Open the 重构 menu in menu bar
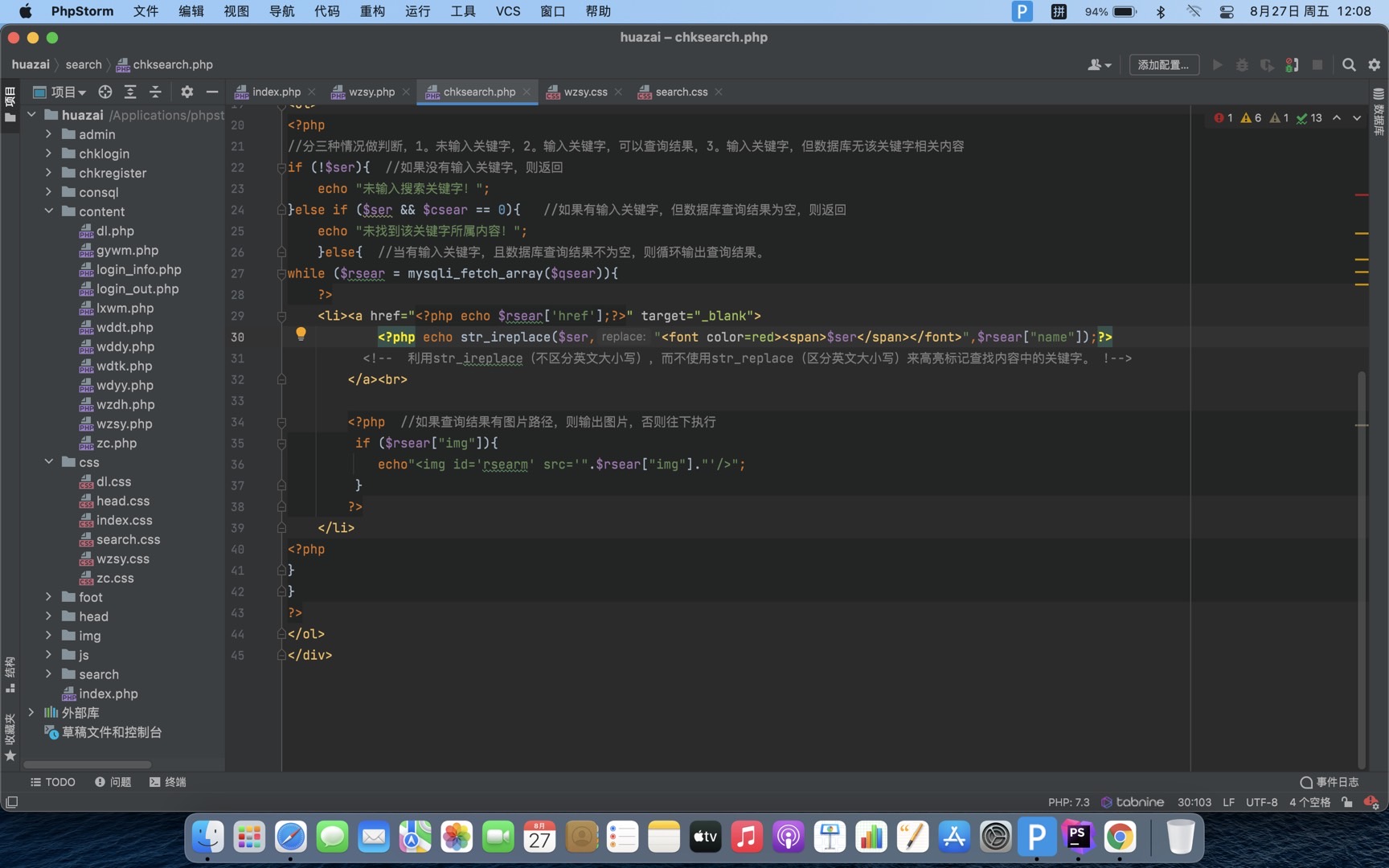 point(372,11)
